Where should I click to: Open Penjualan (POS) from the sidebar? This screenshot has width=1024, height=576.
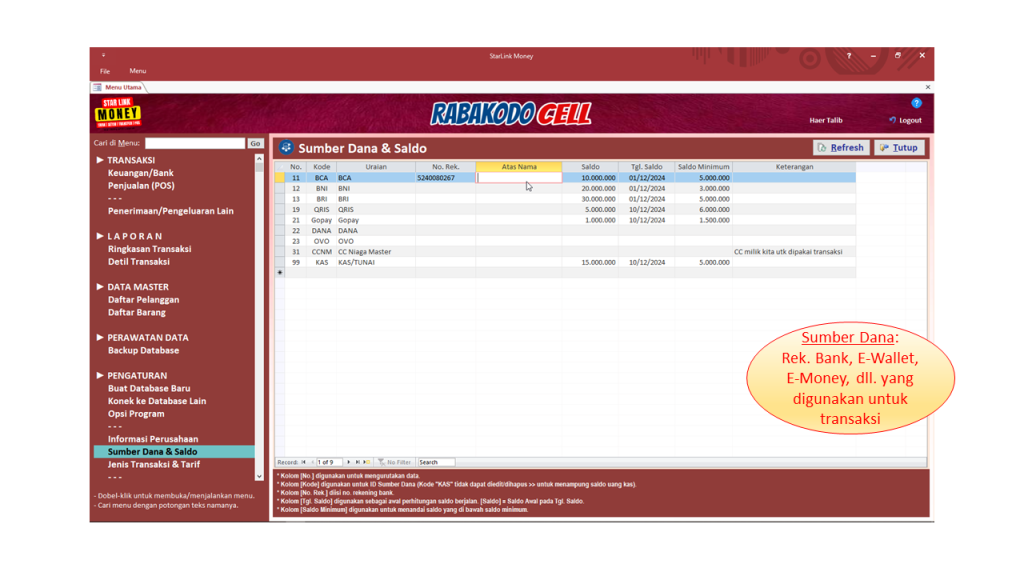[x=141, y=185]
